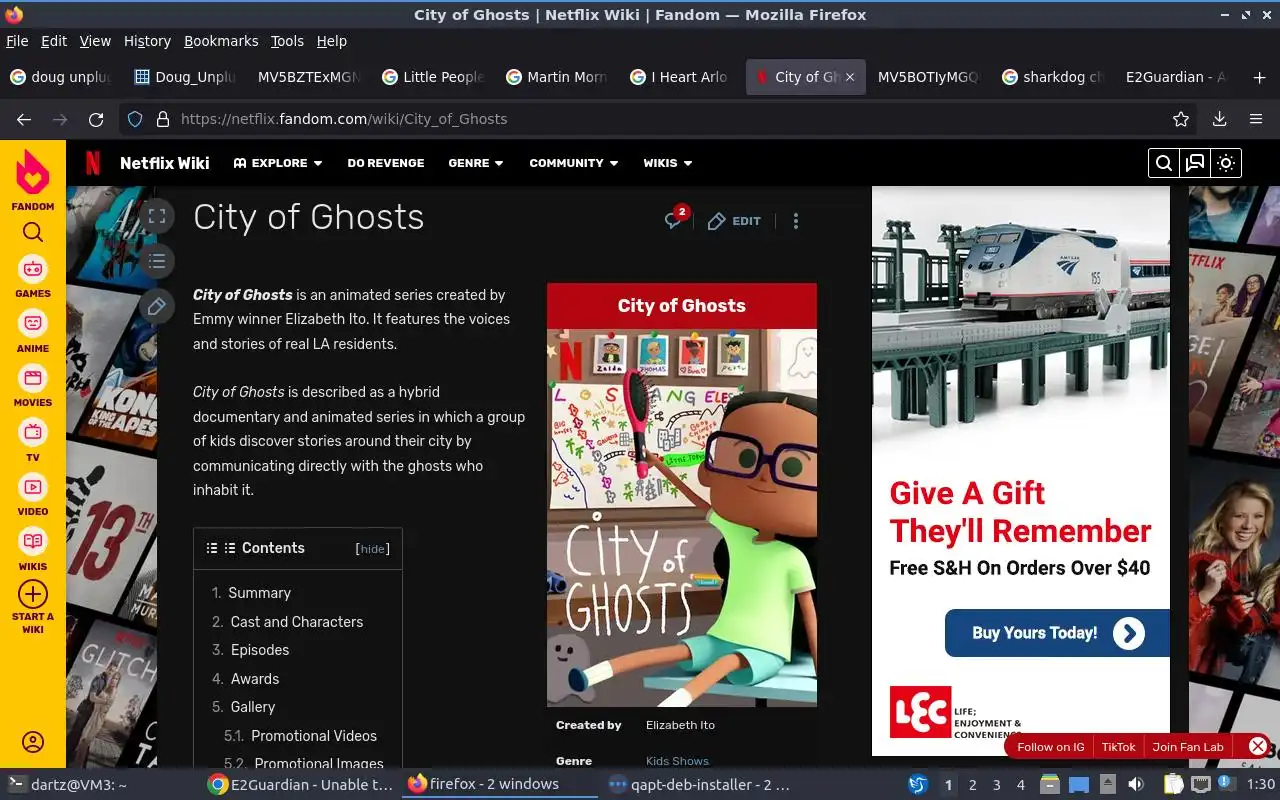The height and width of the screenshot is (800, 1280).
Task: Open the article more options menu
Action: (796, 221)
